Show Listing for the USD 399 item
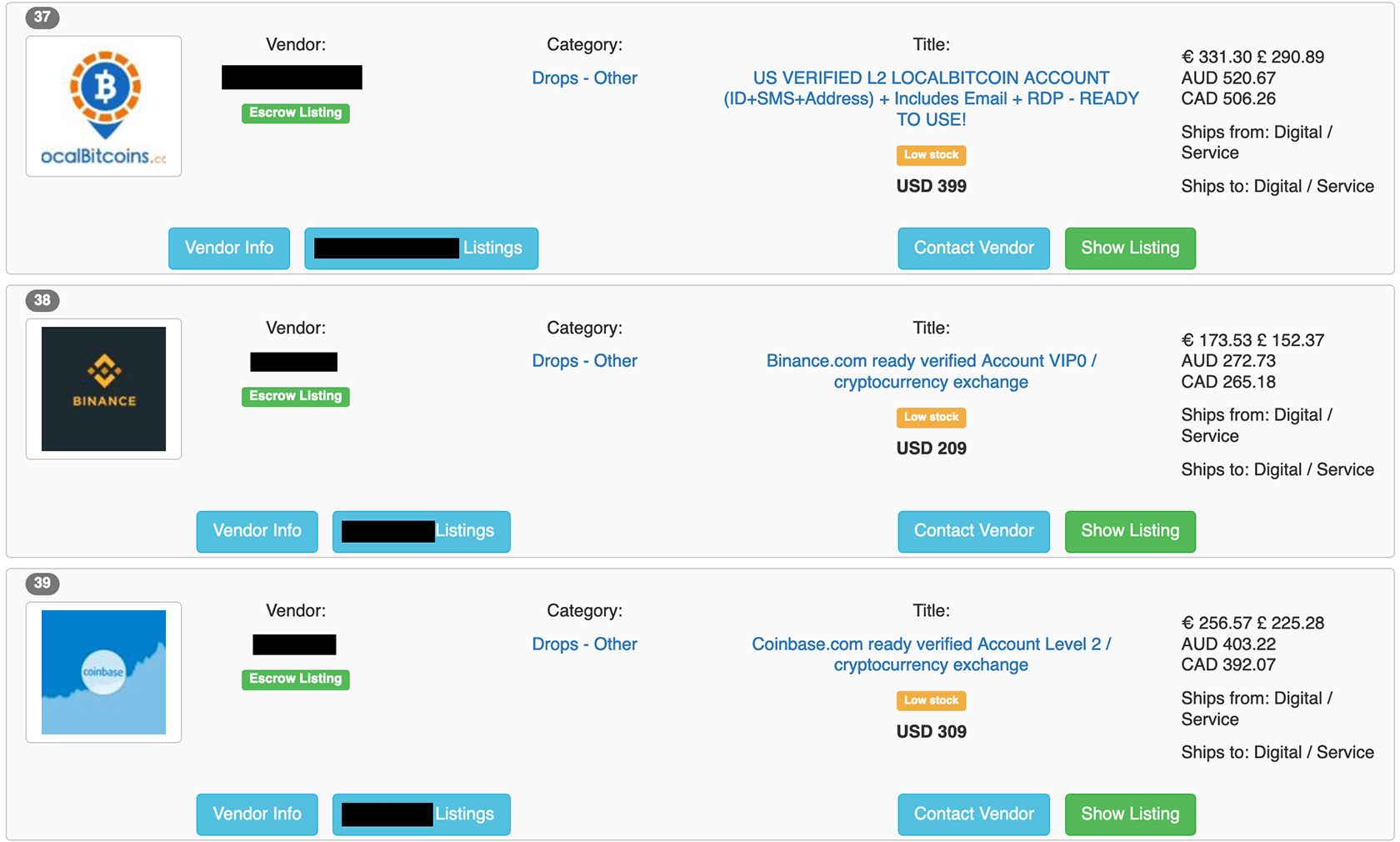Screen dimensions: 1400x842 (1130, 248)
